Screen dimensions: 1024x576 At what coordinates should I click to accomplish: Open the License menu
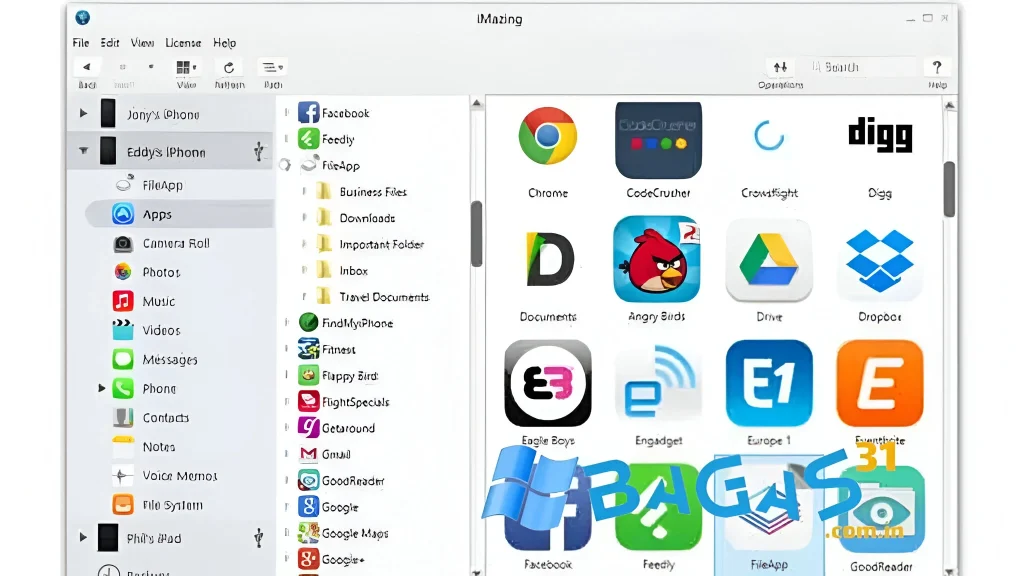point(183,43)
